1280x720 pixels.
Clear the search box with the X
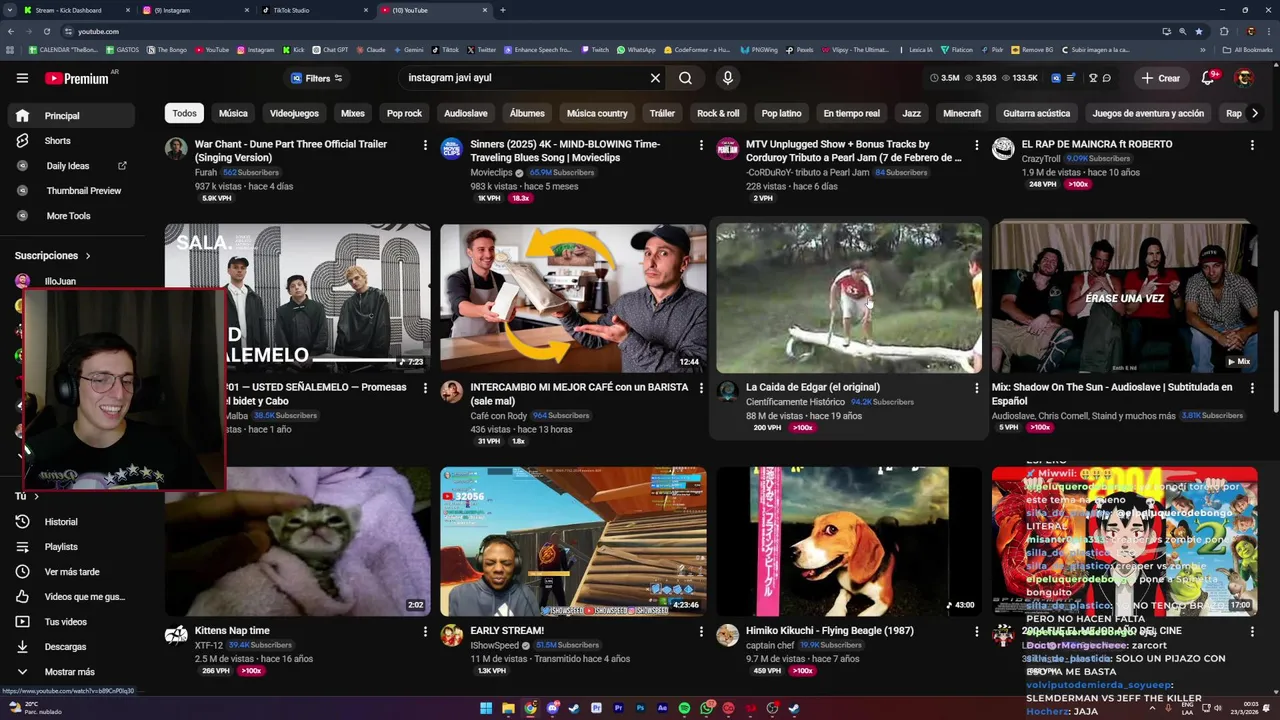click(655, 78)
